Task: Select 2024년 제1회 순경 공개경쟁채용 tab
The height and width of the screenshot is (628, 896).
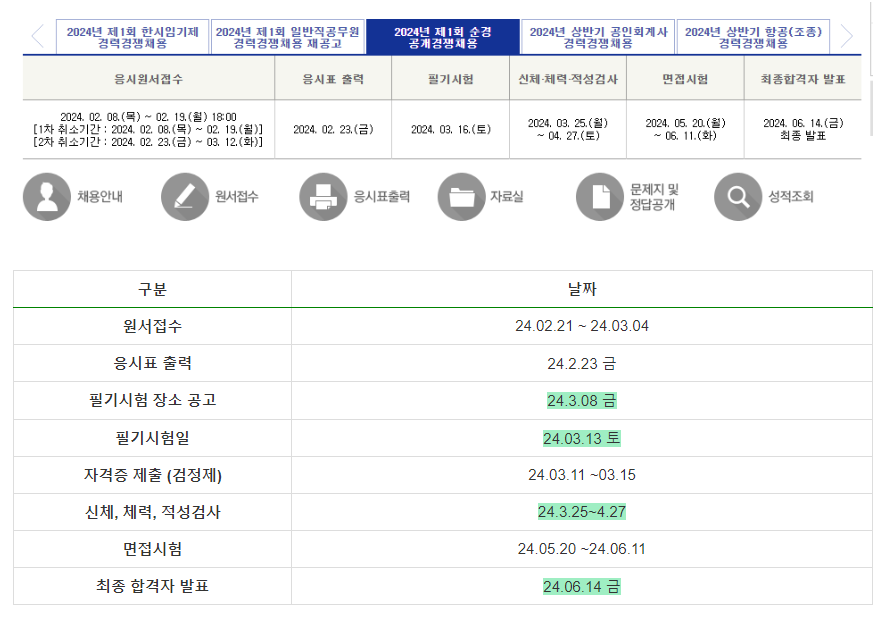Action: point(443,37)
